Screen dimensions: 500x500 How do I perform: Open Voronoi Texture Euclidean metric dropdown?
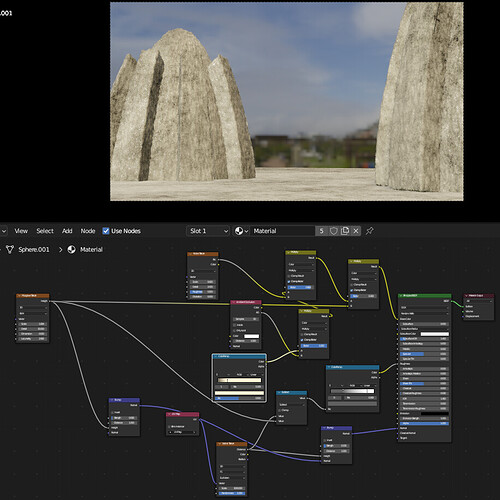click(232, 478)
